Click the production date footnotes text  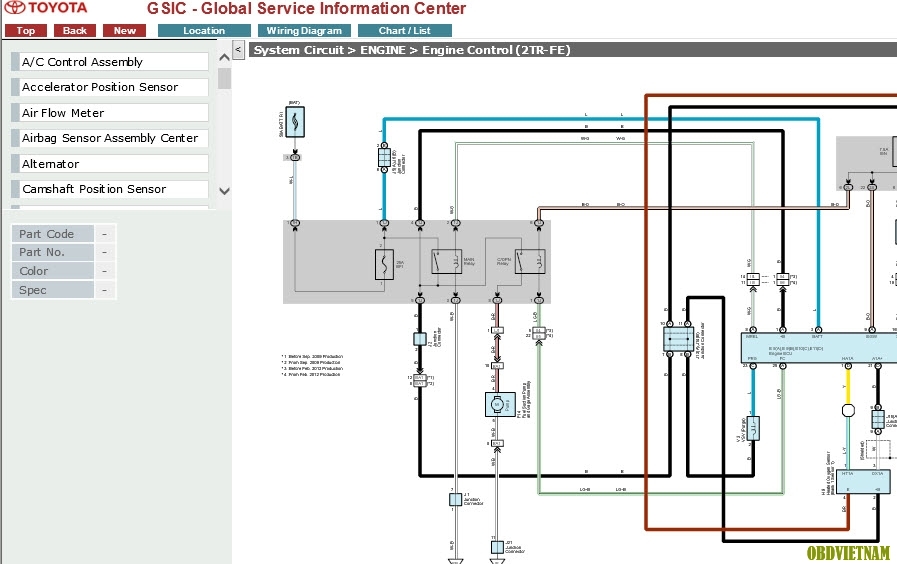coord(312,365)
